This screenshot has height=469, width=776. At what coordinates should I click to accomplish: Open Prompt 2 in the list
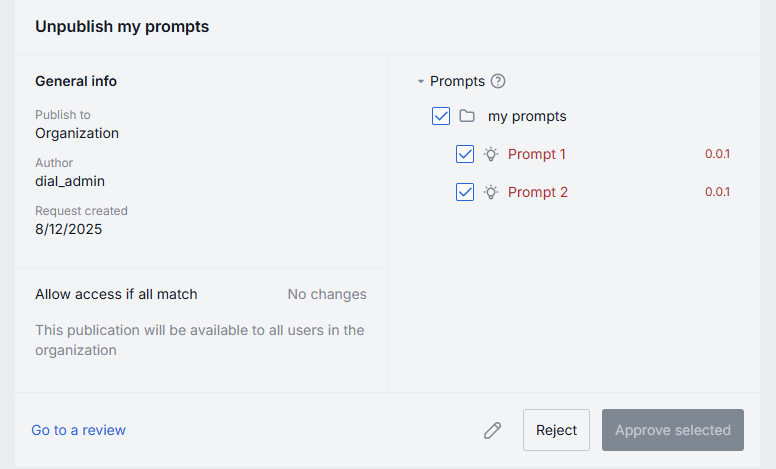pyautogui.click(x=537, y=192)
